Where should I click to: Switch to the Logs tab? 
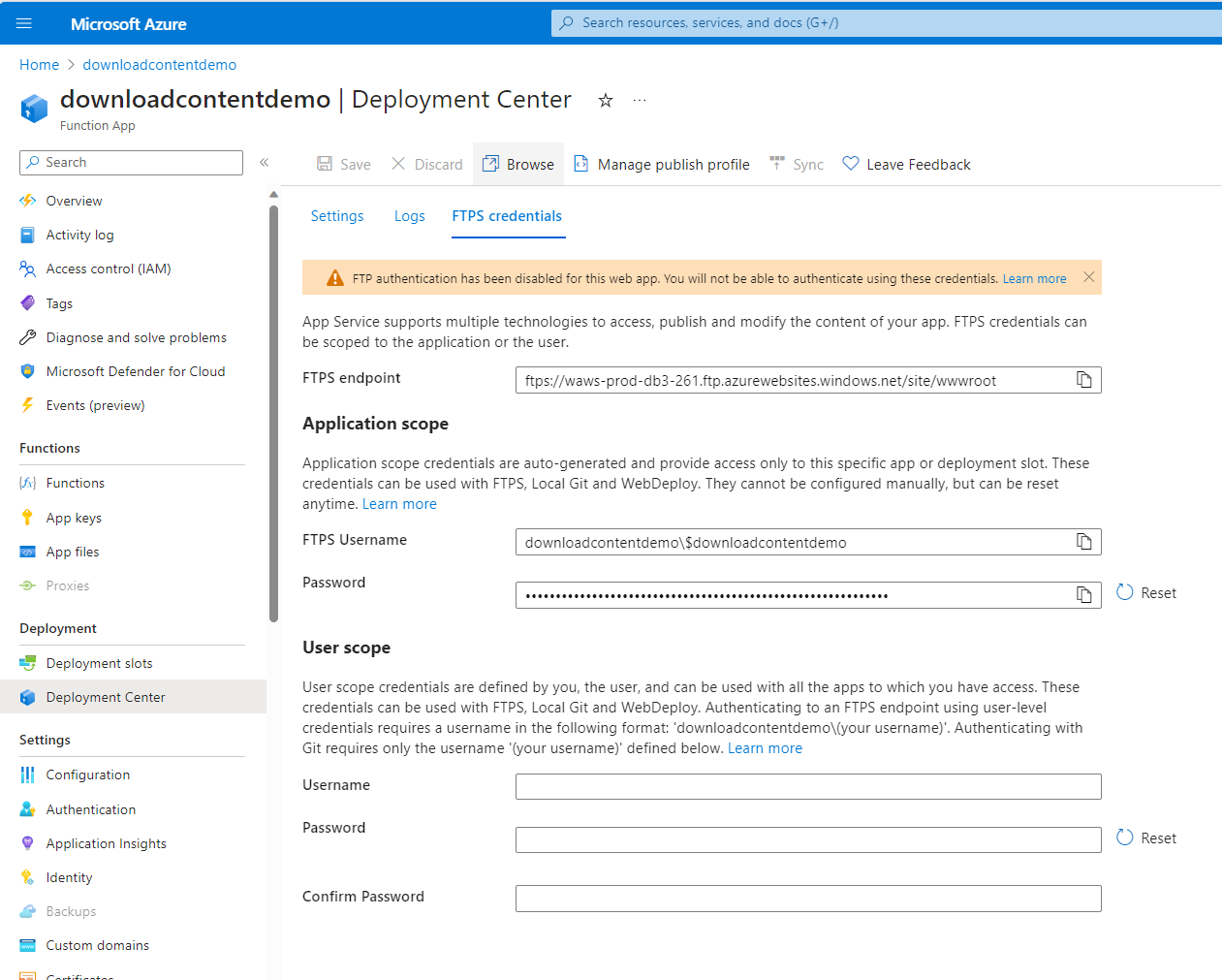[409, 216]
